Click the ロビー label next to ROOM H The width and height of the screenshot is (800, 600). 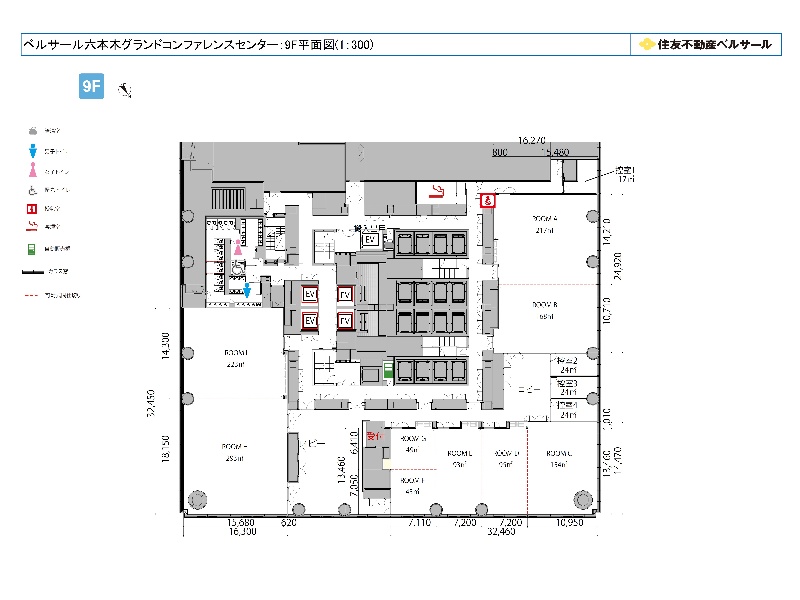pos(313,443)
